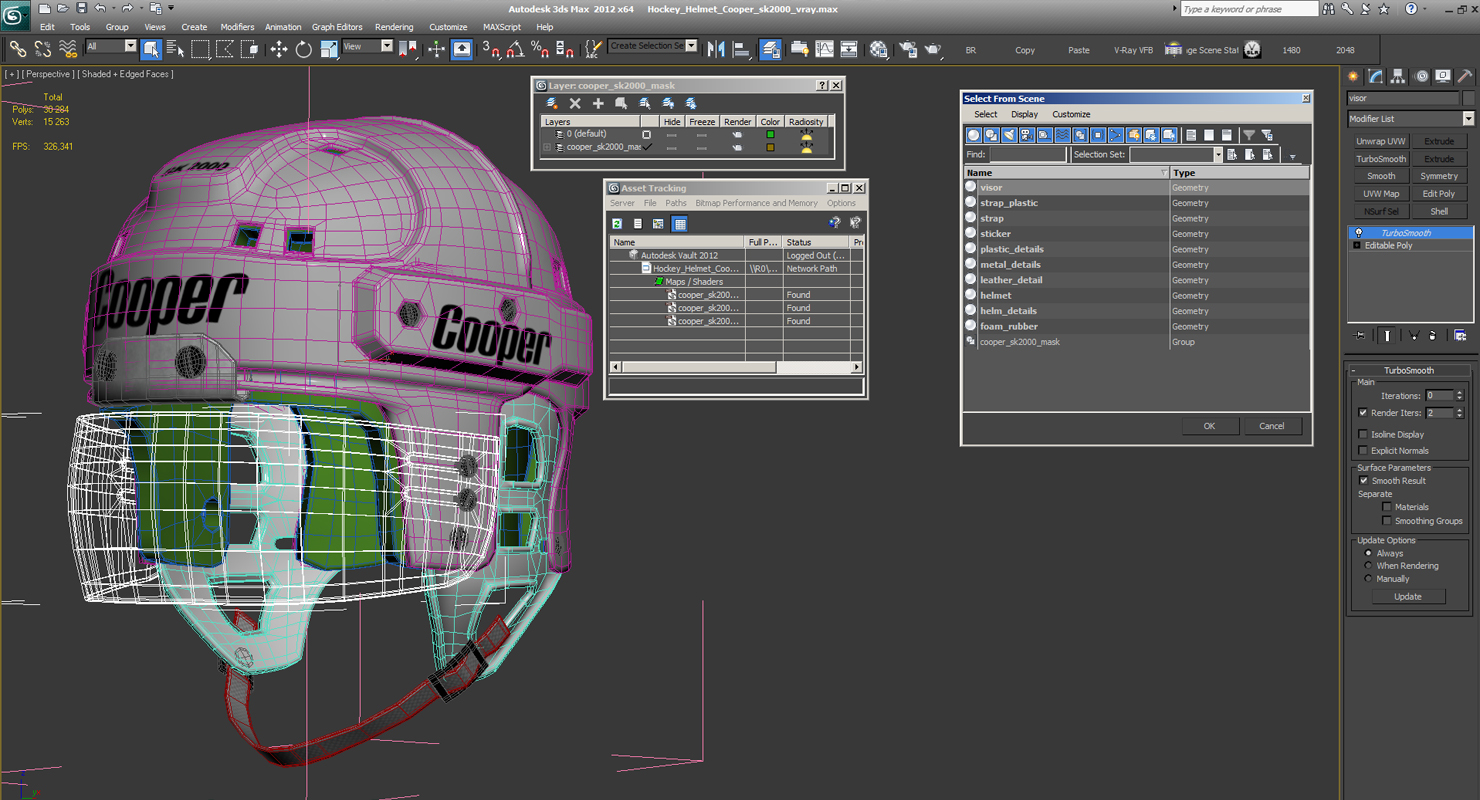Enable Separate by Materials checkbox

coord(1386,507)
